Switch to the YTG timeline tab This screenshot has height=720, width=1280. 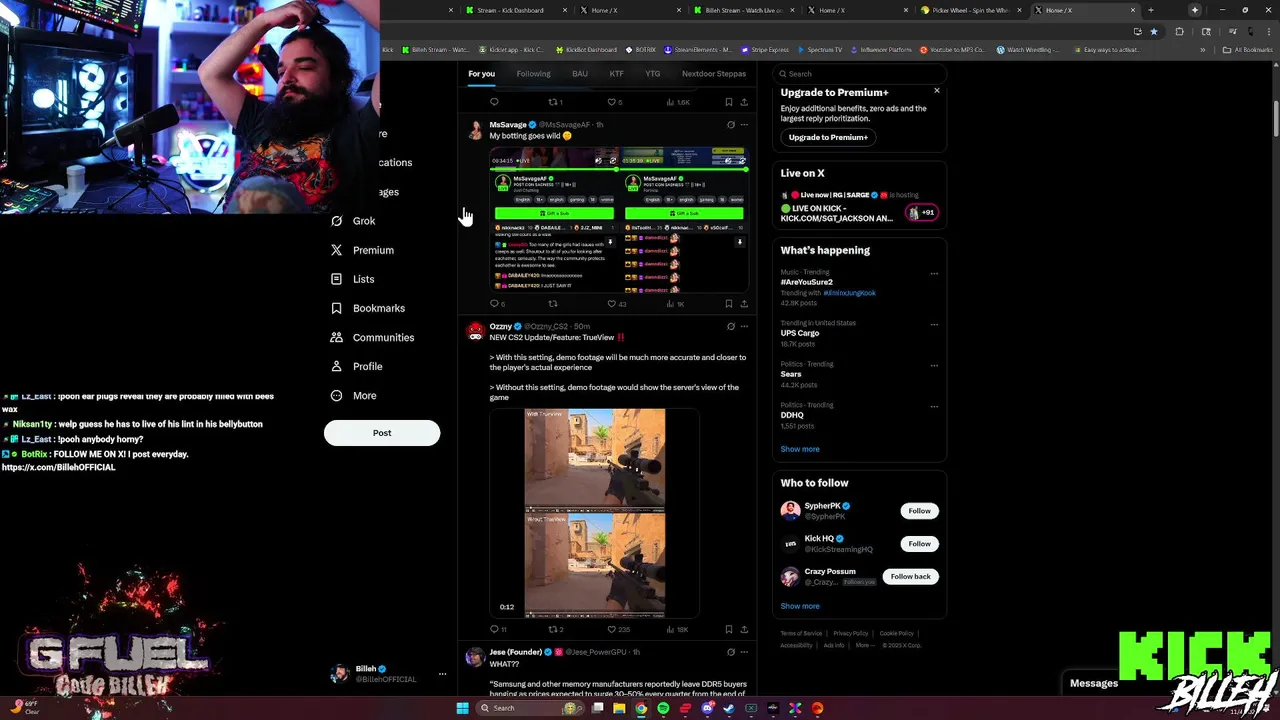click(x=652, y=74)
